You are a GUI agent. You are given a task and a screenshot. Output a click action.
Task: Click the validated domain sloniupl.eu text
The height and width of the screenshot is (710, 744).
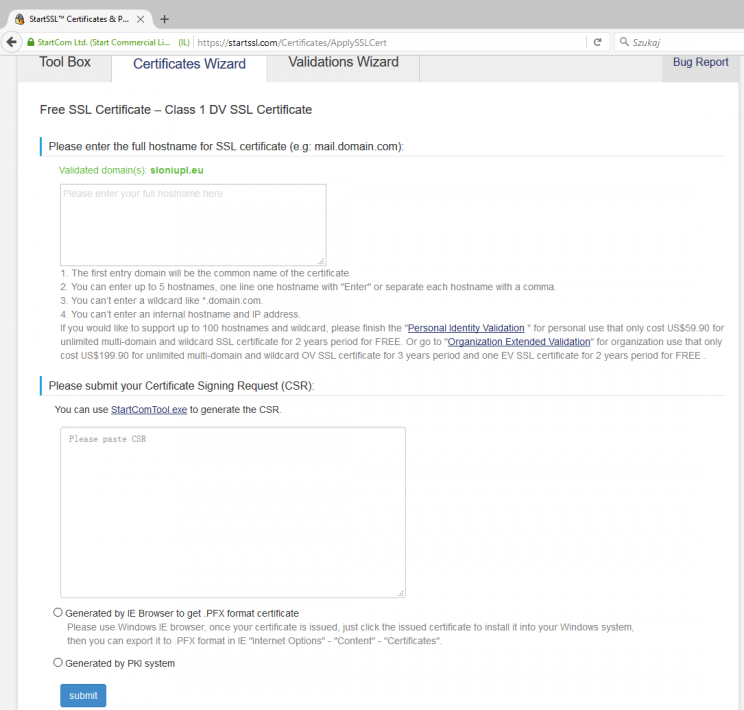coord(177,170)
